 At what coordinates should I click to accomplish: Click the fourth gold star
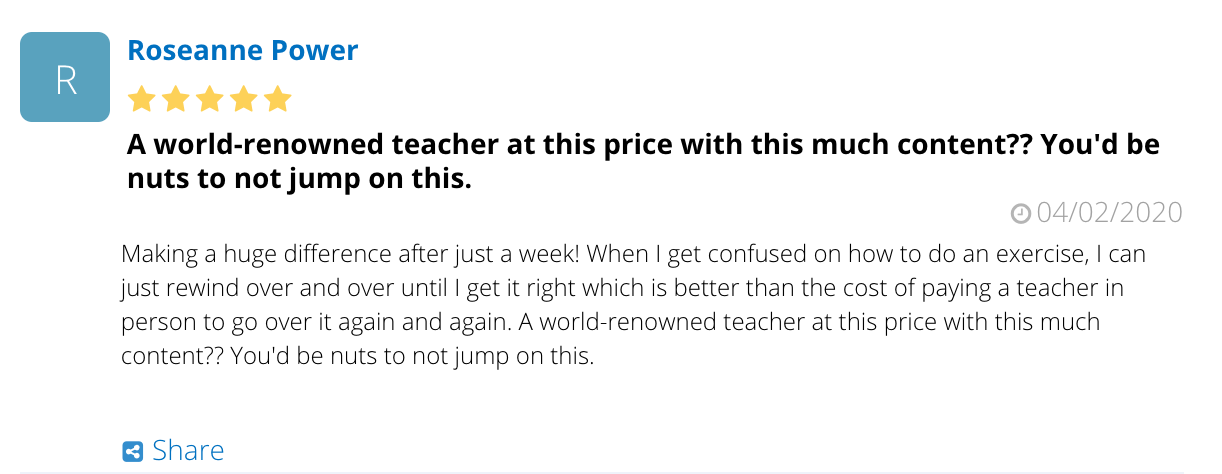[x=244, y=99]
